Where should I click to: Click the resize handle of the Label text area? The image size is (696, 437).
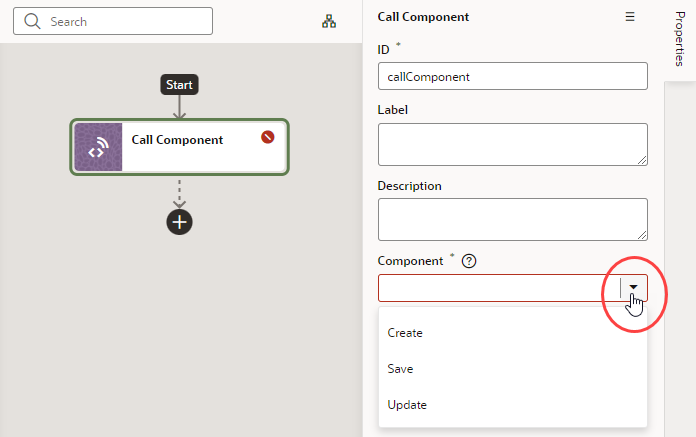click(x=642, y=160)
